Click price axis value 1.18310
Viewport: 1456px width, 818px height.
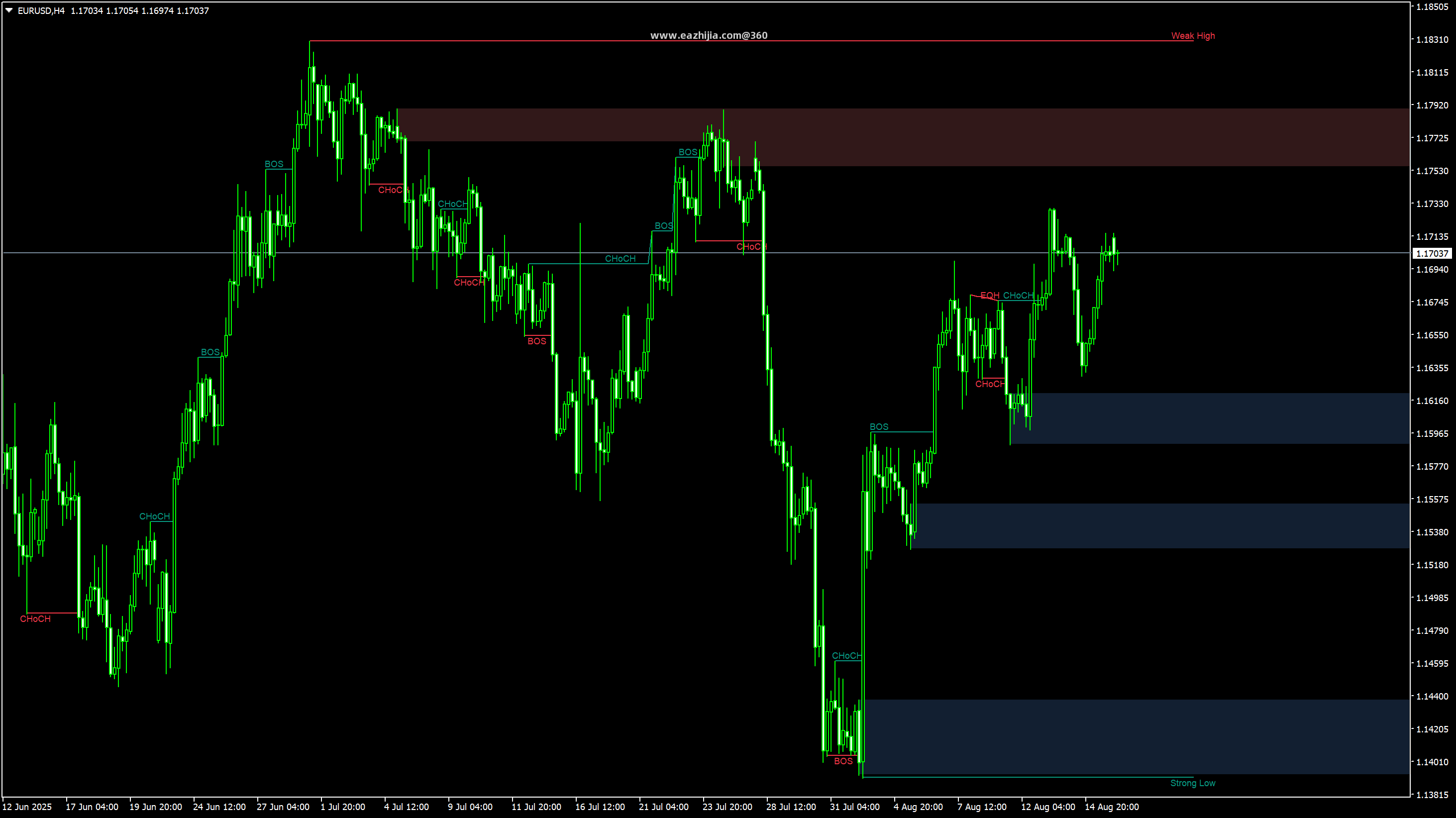[1432, 40]
